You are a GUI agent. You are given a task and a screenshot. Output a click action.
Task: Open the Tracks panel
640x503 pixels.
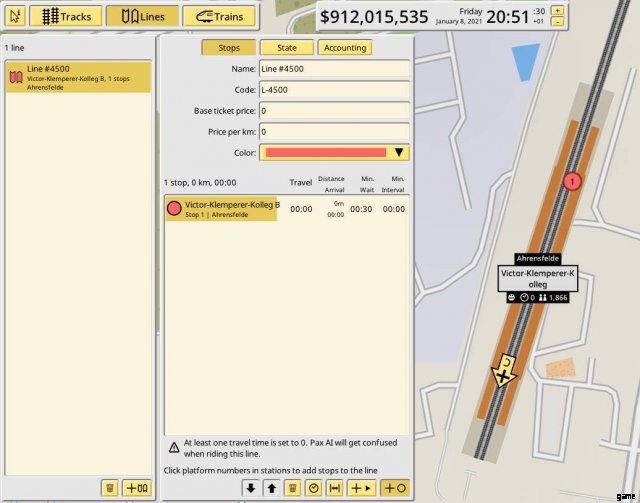click(66, 16)
